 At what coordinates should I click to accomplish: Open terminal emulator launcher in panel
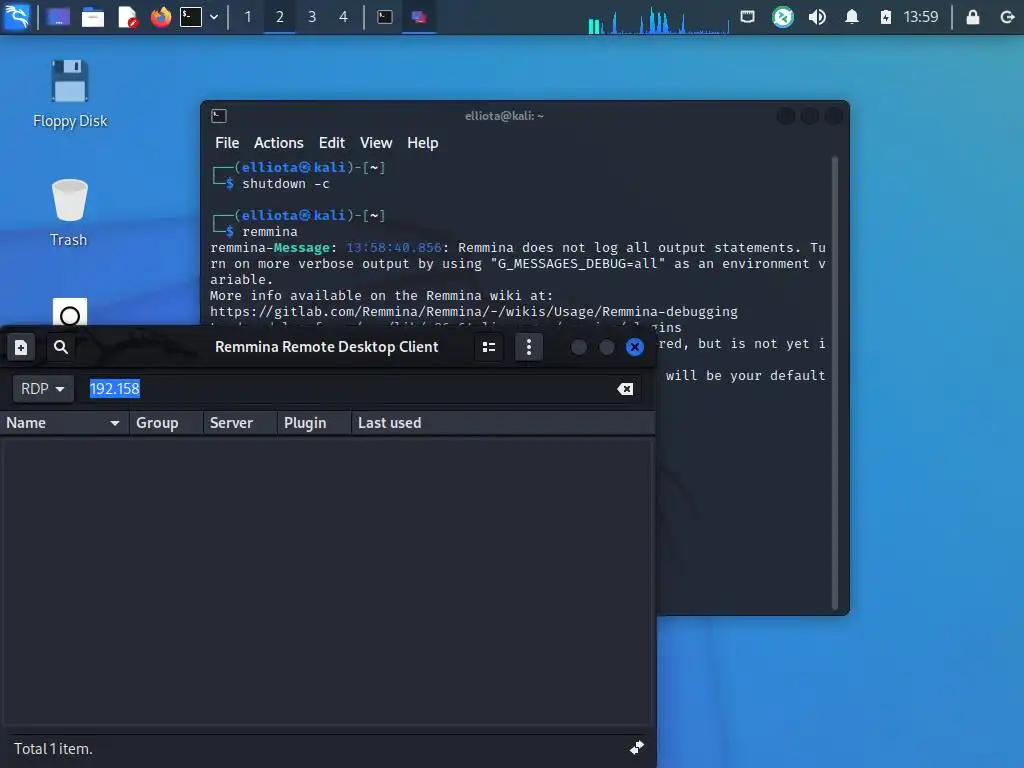pos(191,17)
